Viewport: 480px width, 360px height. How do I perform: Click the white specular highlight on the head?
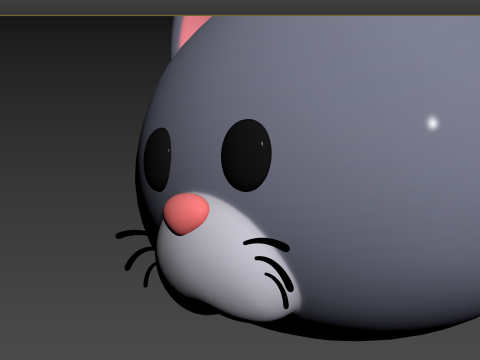click(433, 123)
